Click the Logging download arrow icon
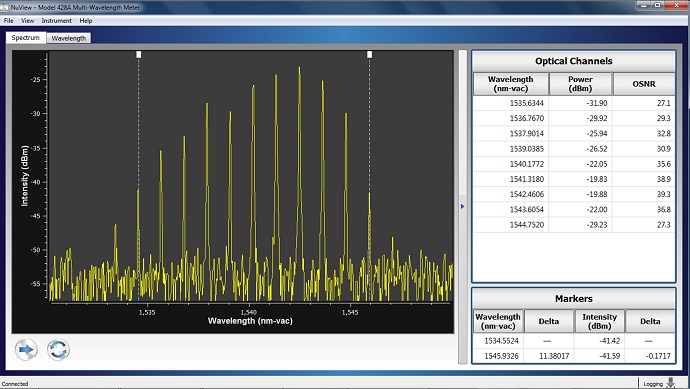Image resolution: width=690 pixels, height=389 pixels. 671,383
